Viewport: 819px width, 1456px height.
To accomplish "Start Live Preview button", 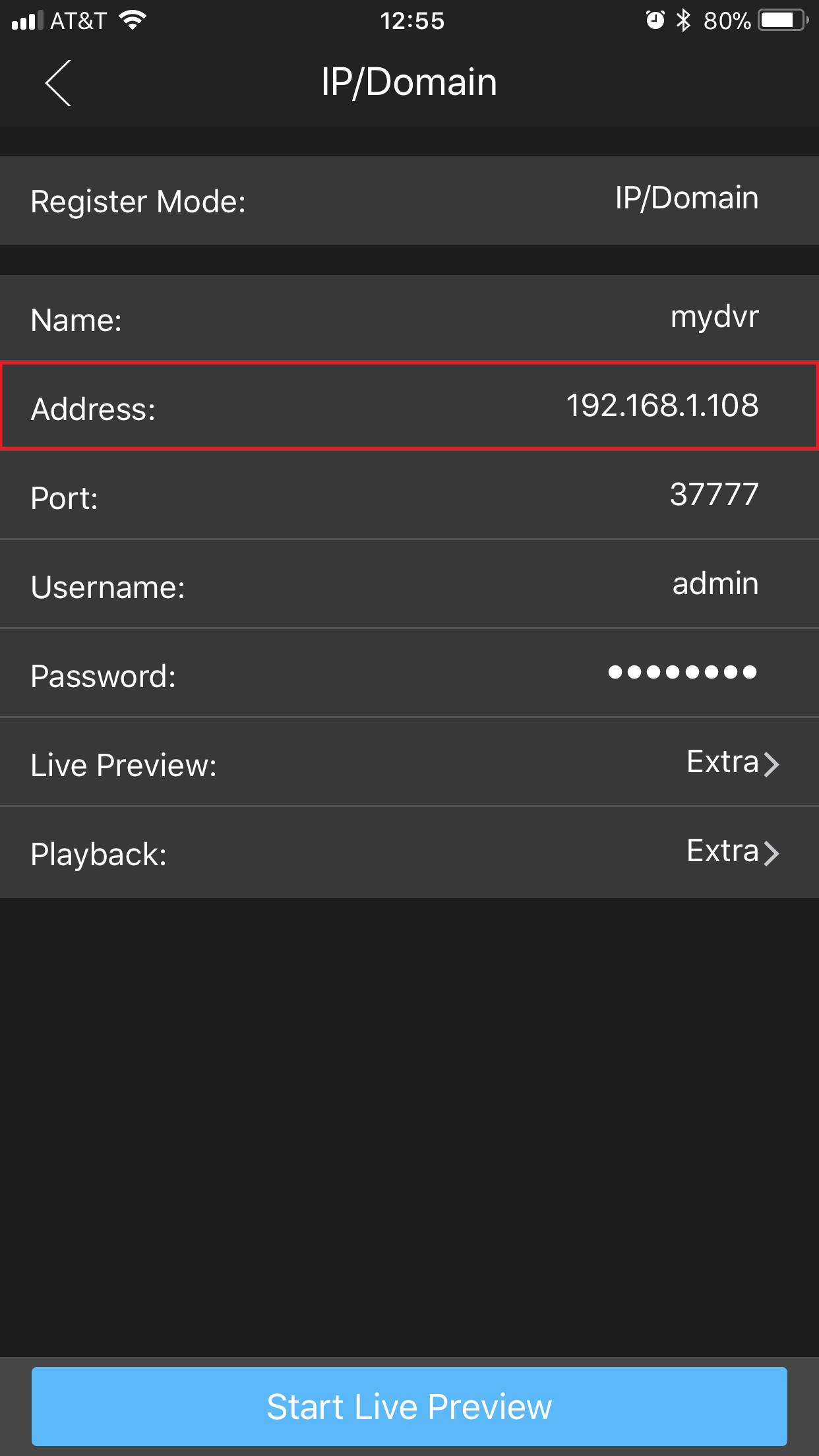I will (x=409, y=1407).
